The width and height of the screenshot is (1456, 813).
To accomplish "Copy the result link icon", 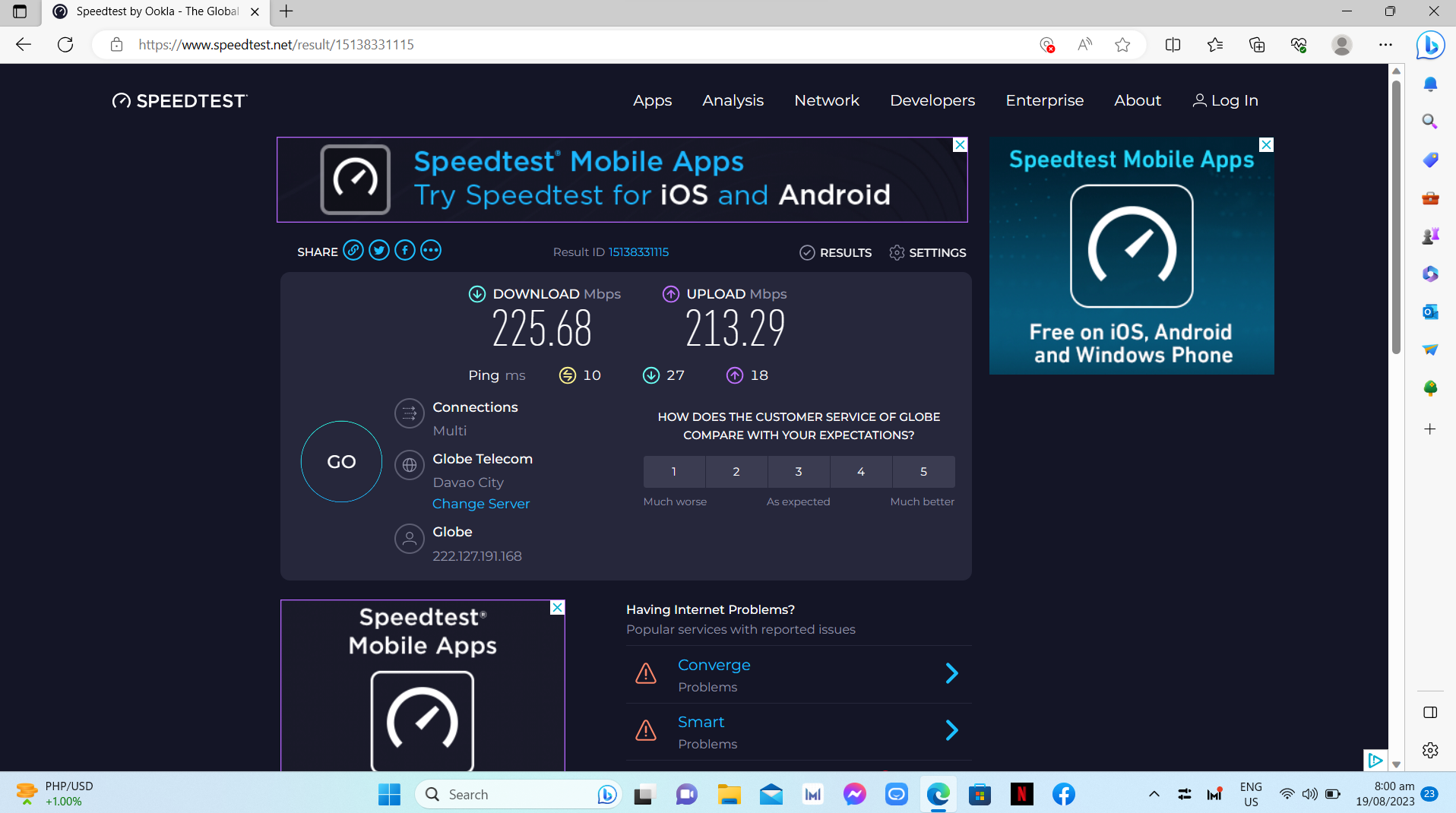I will point(353,250).
